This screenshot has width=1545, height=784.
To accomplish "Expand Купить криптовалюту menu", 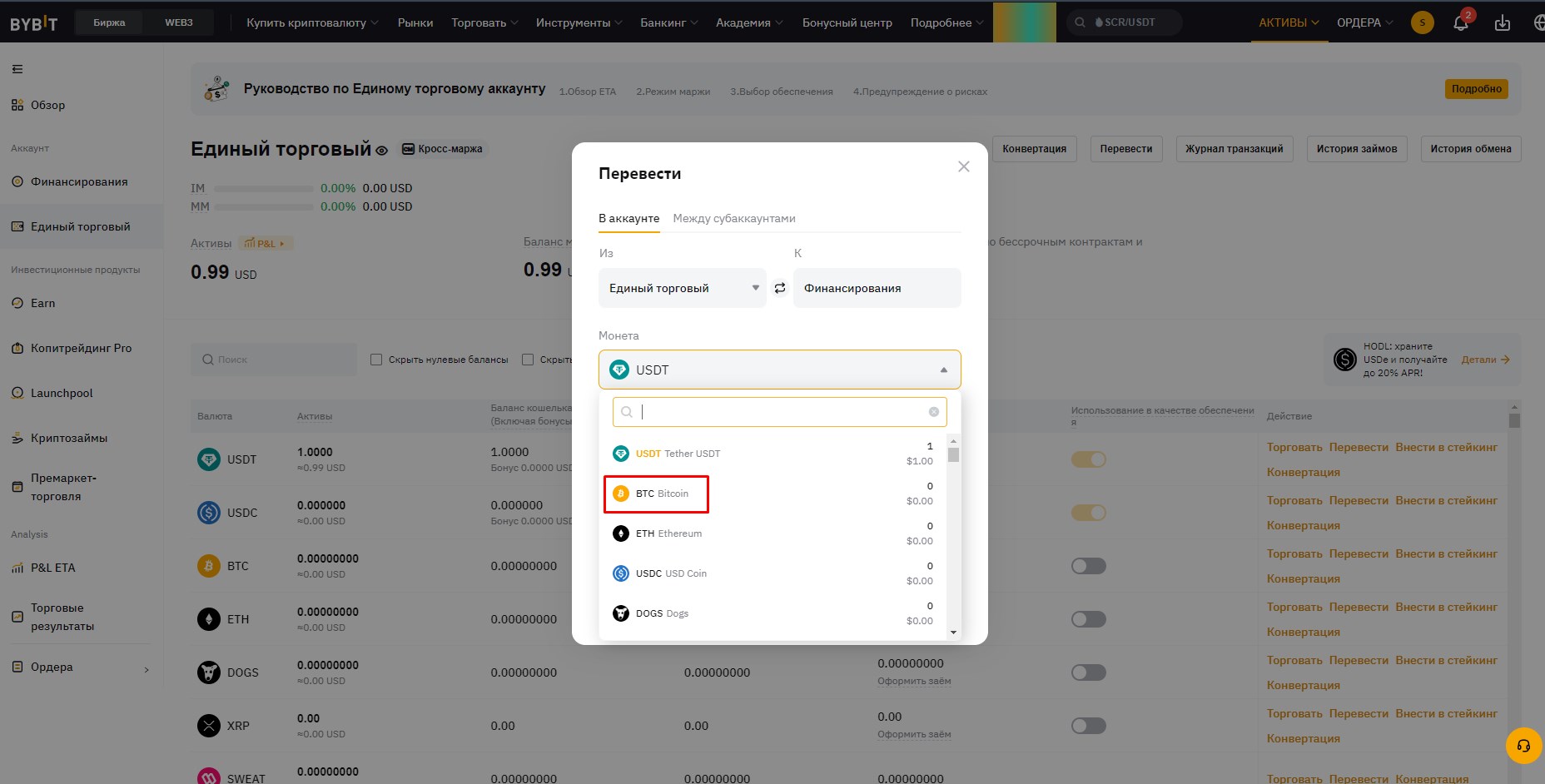I will (x=312, y=22).
